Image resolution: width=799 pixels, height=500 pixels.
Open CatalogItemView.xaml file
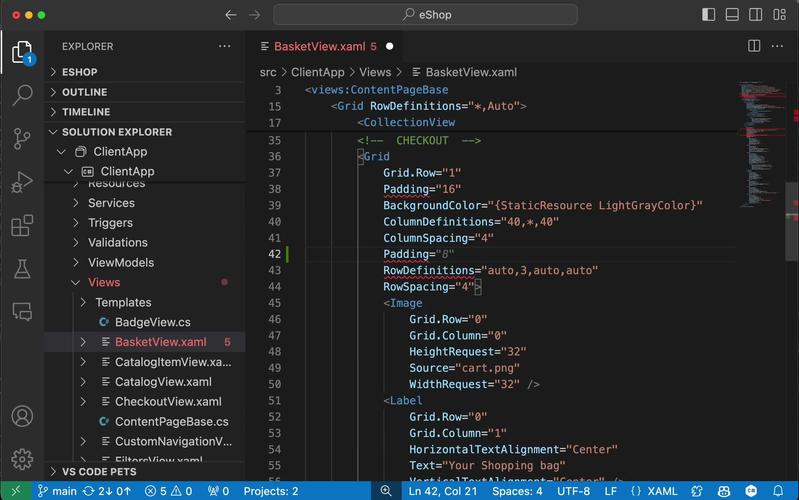pyautogui.click(x=145, y=362)
